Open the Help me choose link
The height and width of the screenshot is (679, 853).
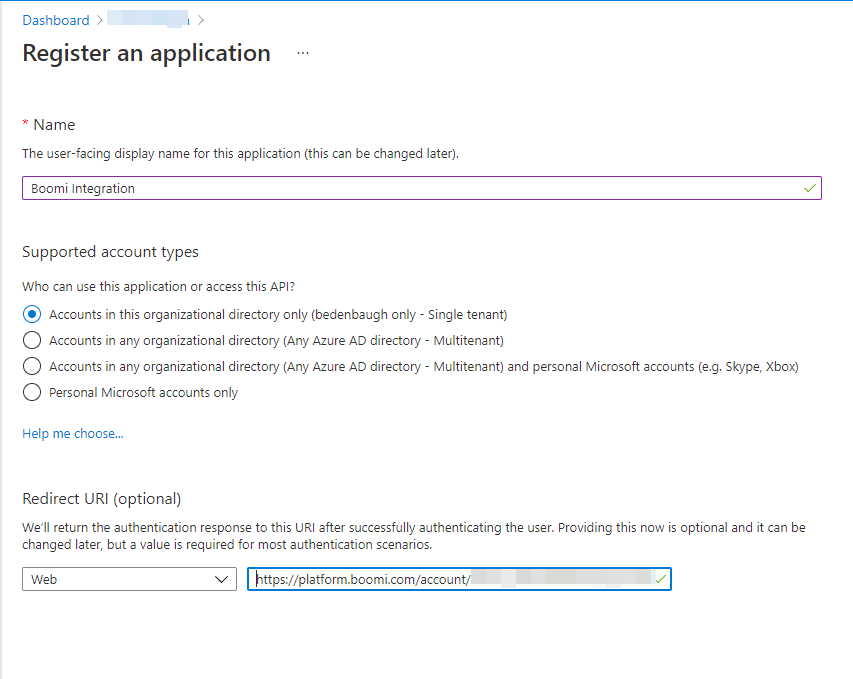pos(73,434)
